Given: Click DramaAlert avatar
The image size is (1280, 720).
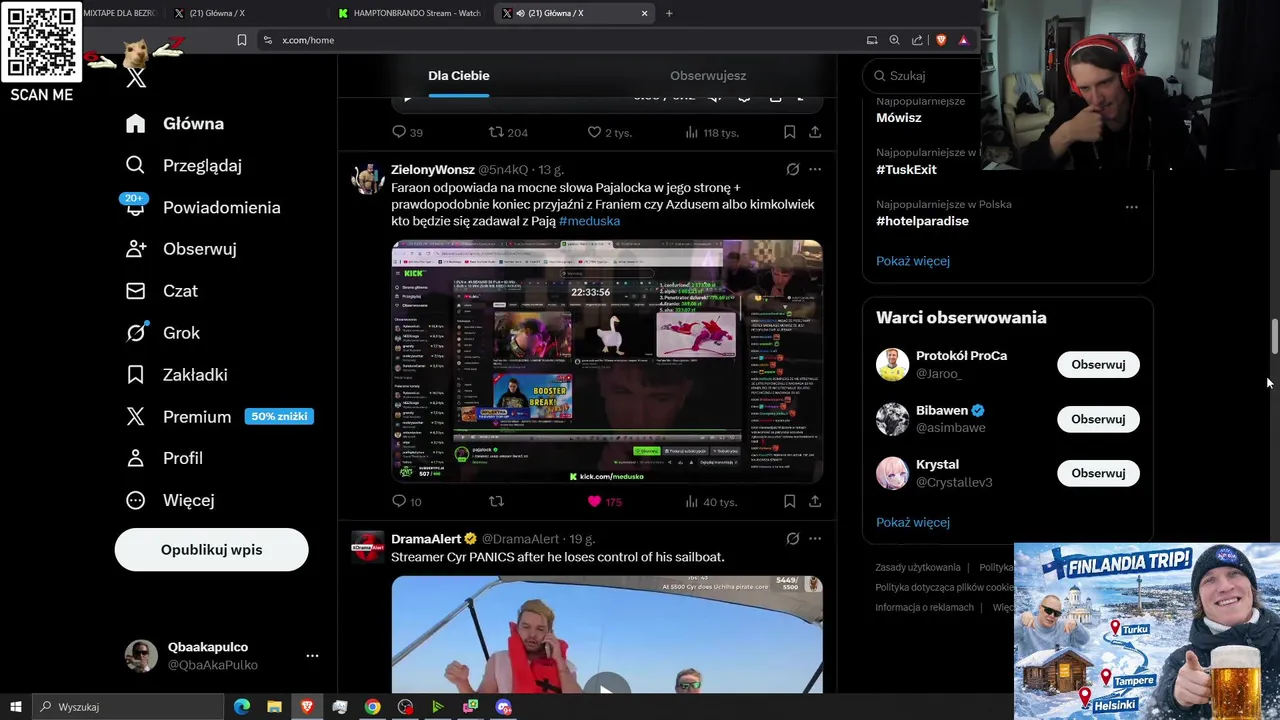Looking at the screenshot, I should coord(367,547).
